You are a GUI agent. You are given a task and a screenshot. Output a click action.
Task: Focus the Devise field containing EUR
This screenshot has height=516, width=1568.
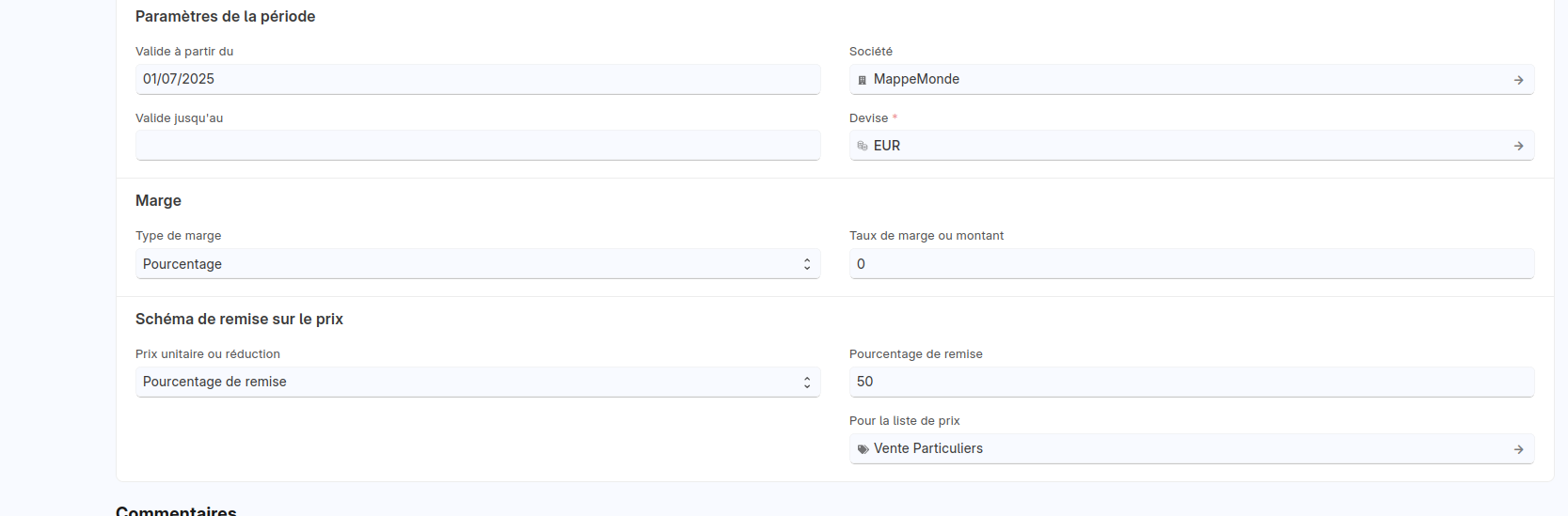pyautogui.click(x=1185, y=146)
